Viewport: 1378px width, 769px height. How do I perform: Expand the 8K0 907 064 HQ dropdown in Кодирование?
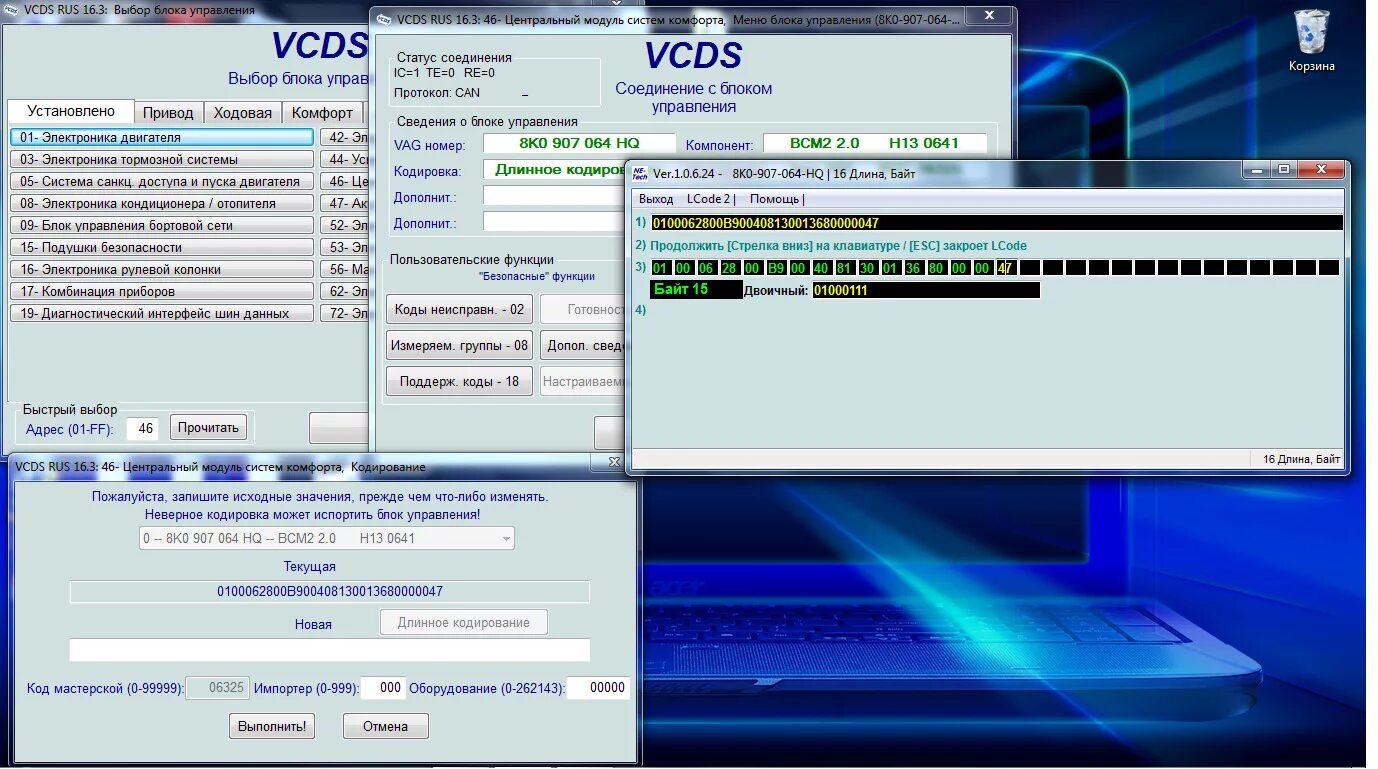click(505, 538)
